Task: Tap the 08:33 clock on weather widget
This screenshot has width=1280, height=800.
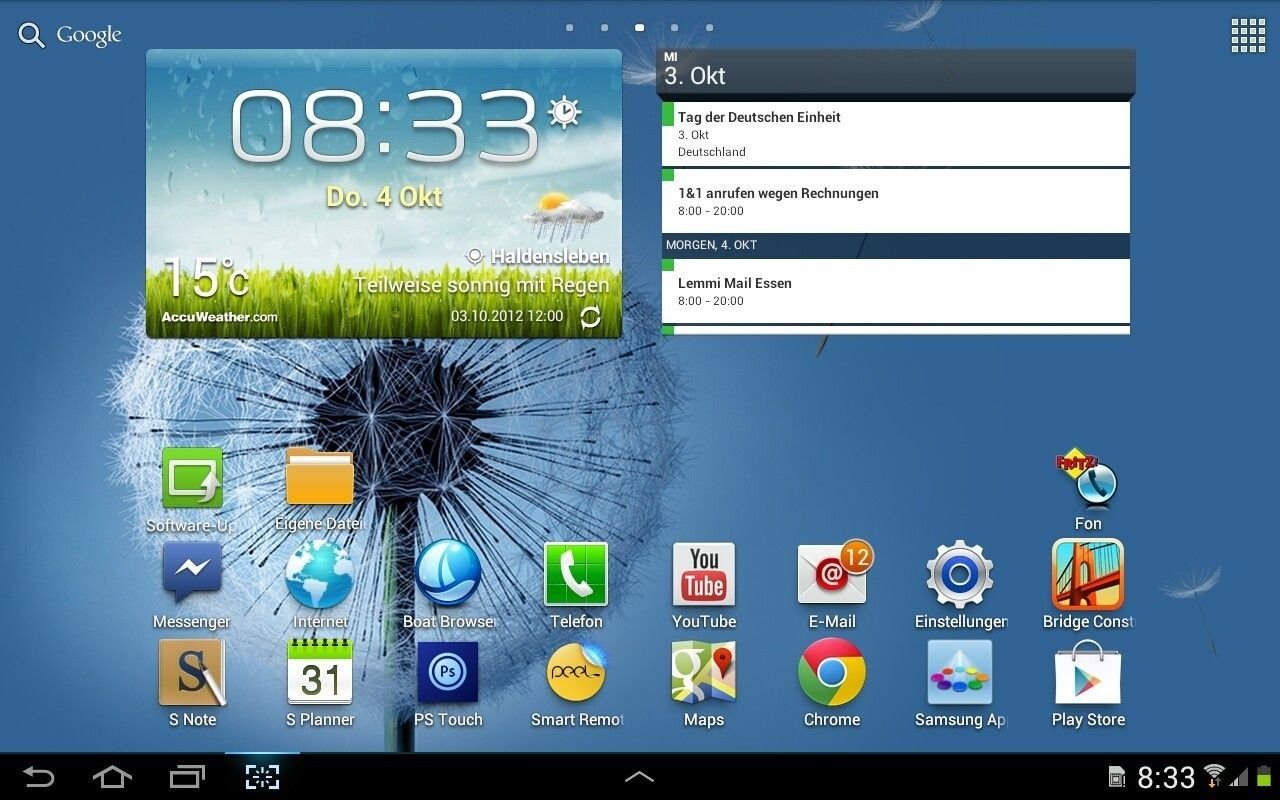Action: point(385,127)
